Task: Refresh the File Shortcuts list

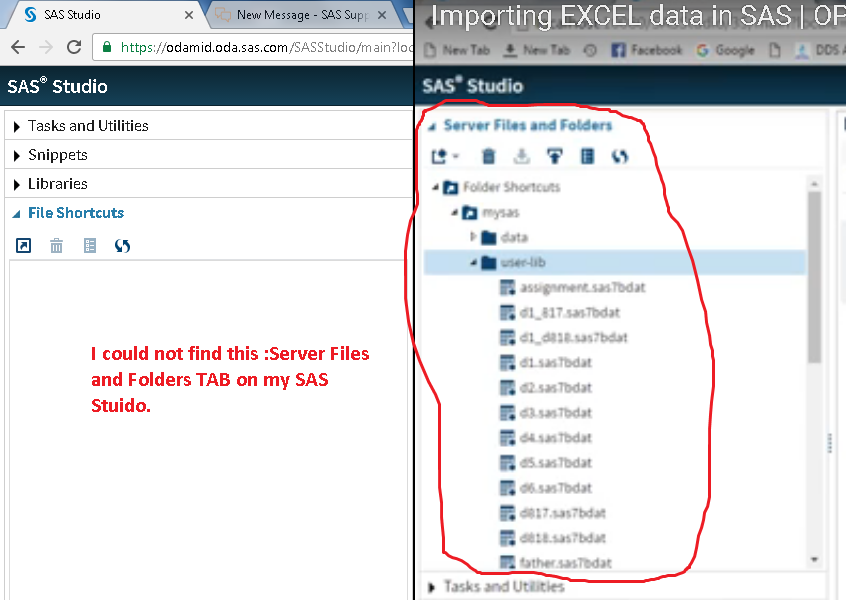Action: 122,246
